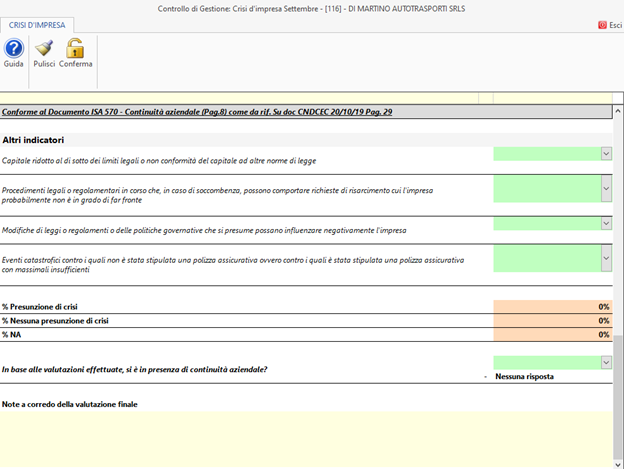Click the % NA orange value cell
The height and width of the screenshot is (469, 624).
[552, 334]
